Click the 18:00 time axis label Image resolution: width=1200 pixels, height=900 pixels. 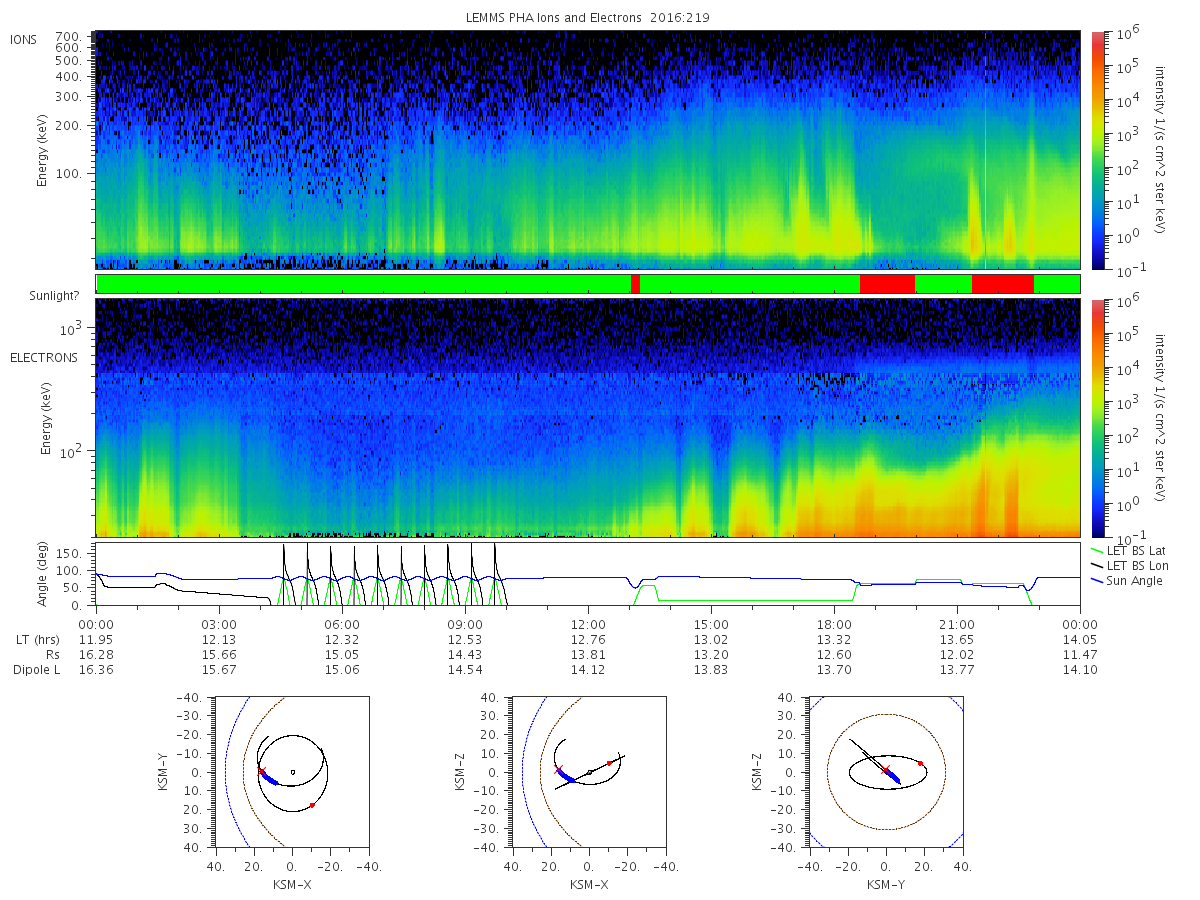click(834, 623)
